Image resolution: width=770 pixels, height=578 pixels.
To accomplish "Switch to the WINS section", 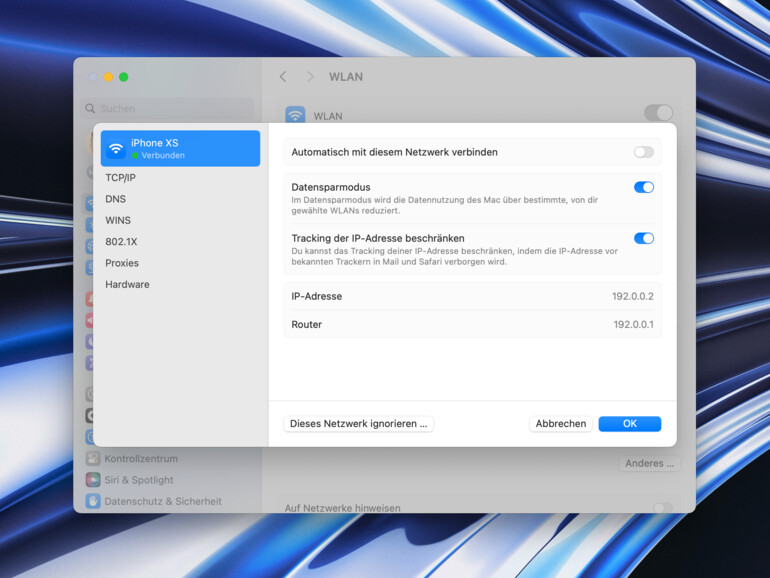I will pos(118,220).
